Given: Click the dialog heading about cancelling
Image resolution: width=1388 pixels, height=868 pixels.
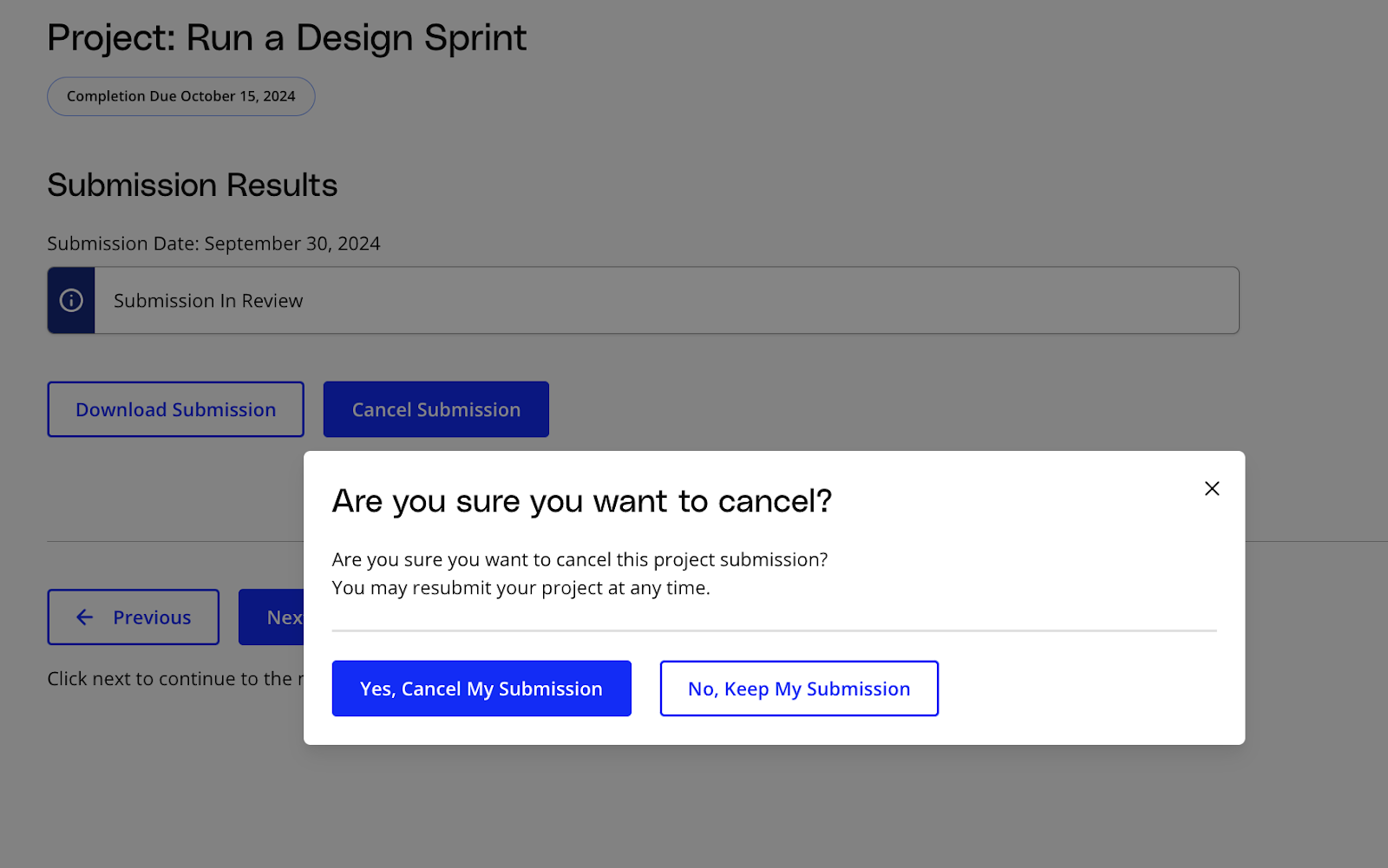Looking at the screenshot, I should (581, 501).
